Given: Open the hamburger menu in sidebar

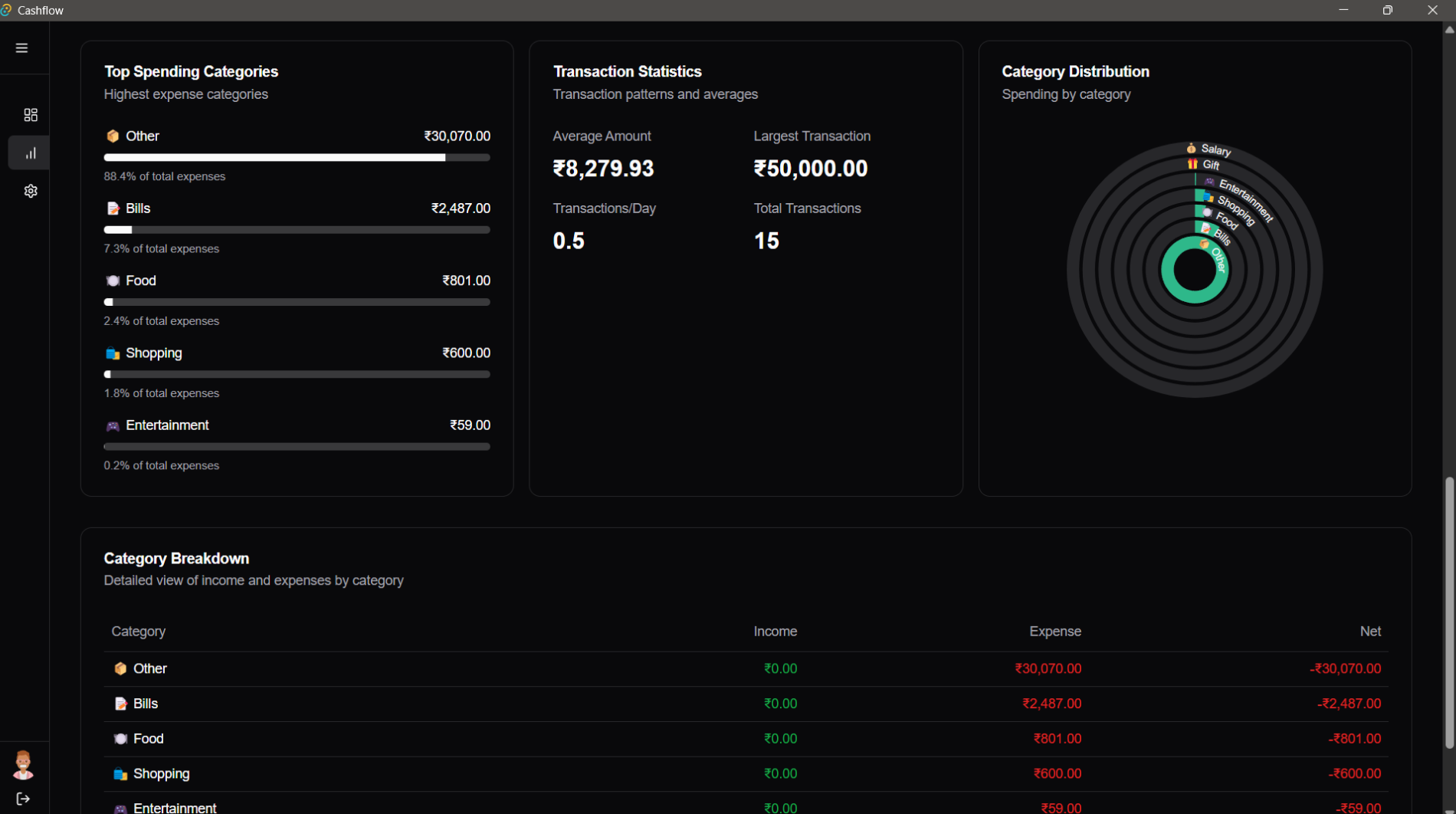Looking at the screenshot, I should pos(21,48).
